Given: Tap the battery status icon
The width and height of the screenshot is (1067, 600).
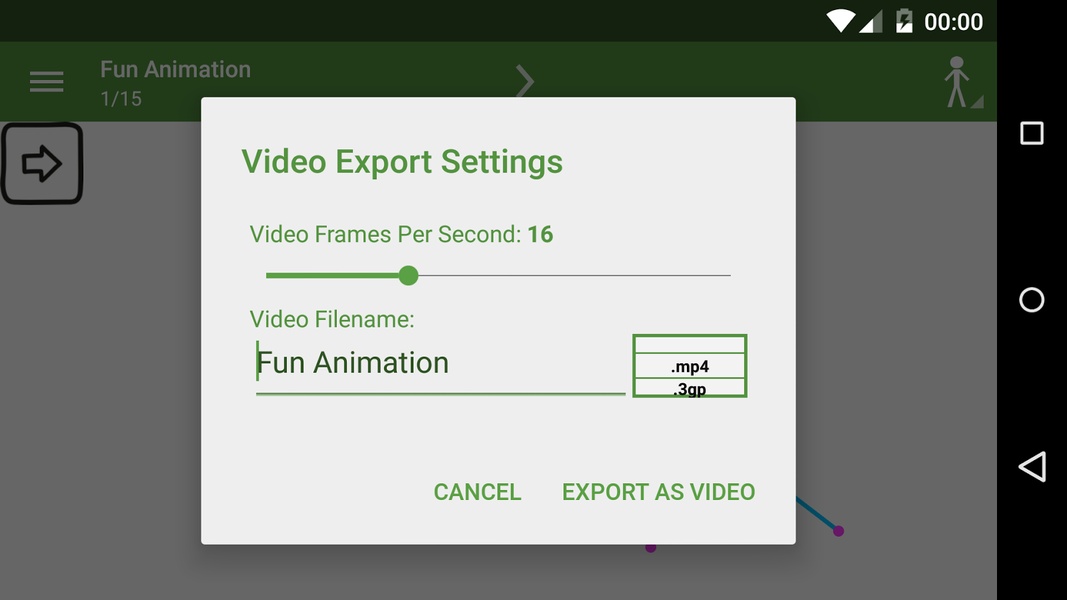Looking at the screenshot, I should [x=904, y=21].
